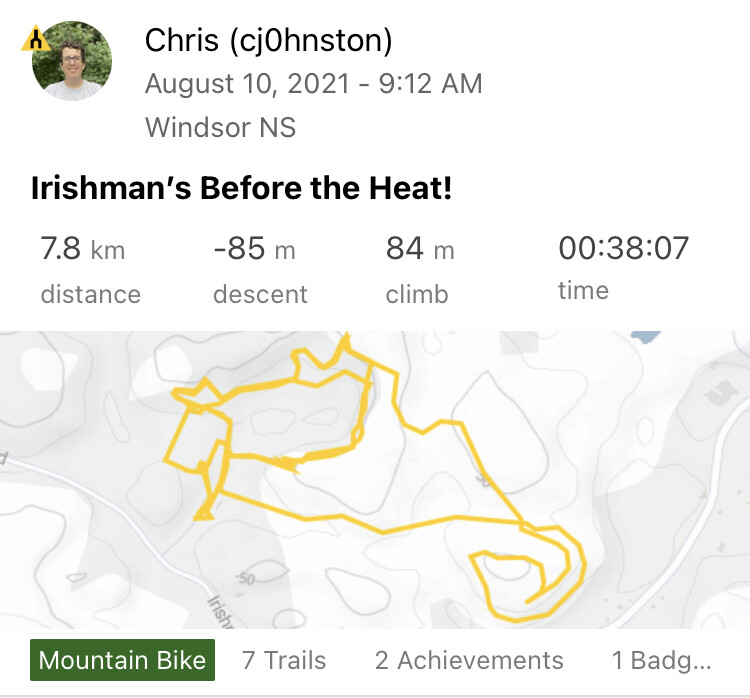Tap the -85 m descent stat
The width and height of the screenshot is (750, 698).
[254, 248]
